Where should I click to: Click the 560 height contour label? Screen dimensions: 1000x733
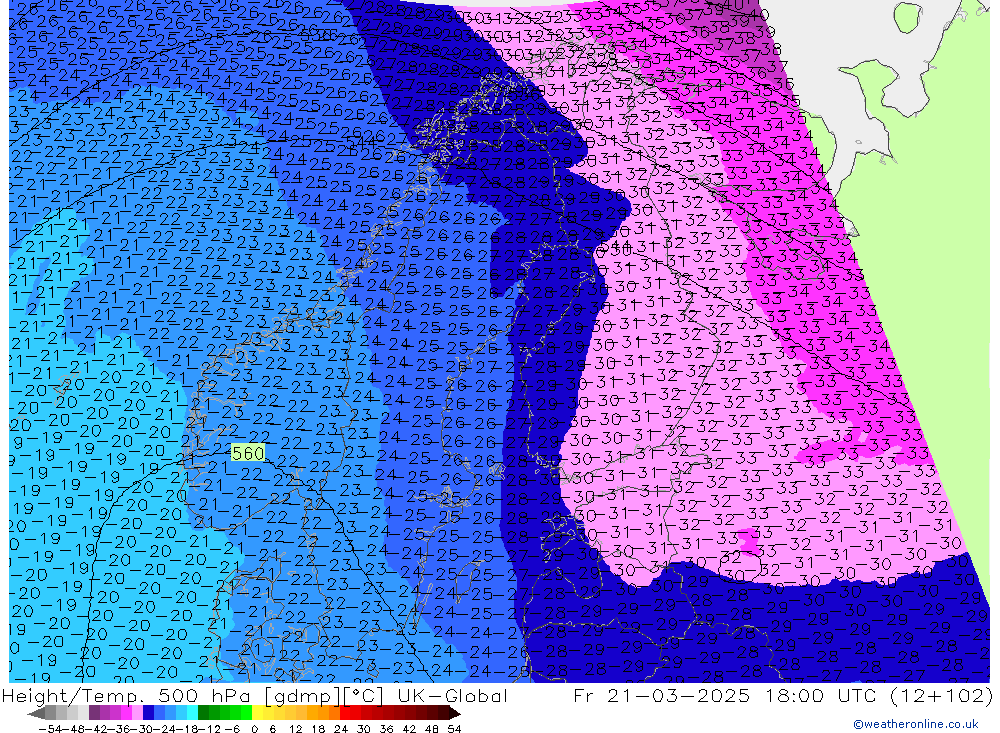pos(247,454)
